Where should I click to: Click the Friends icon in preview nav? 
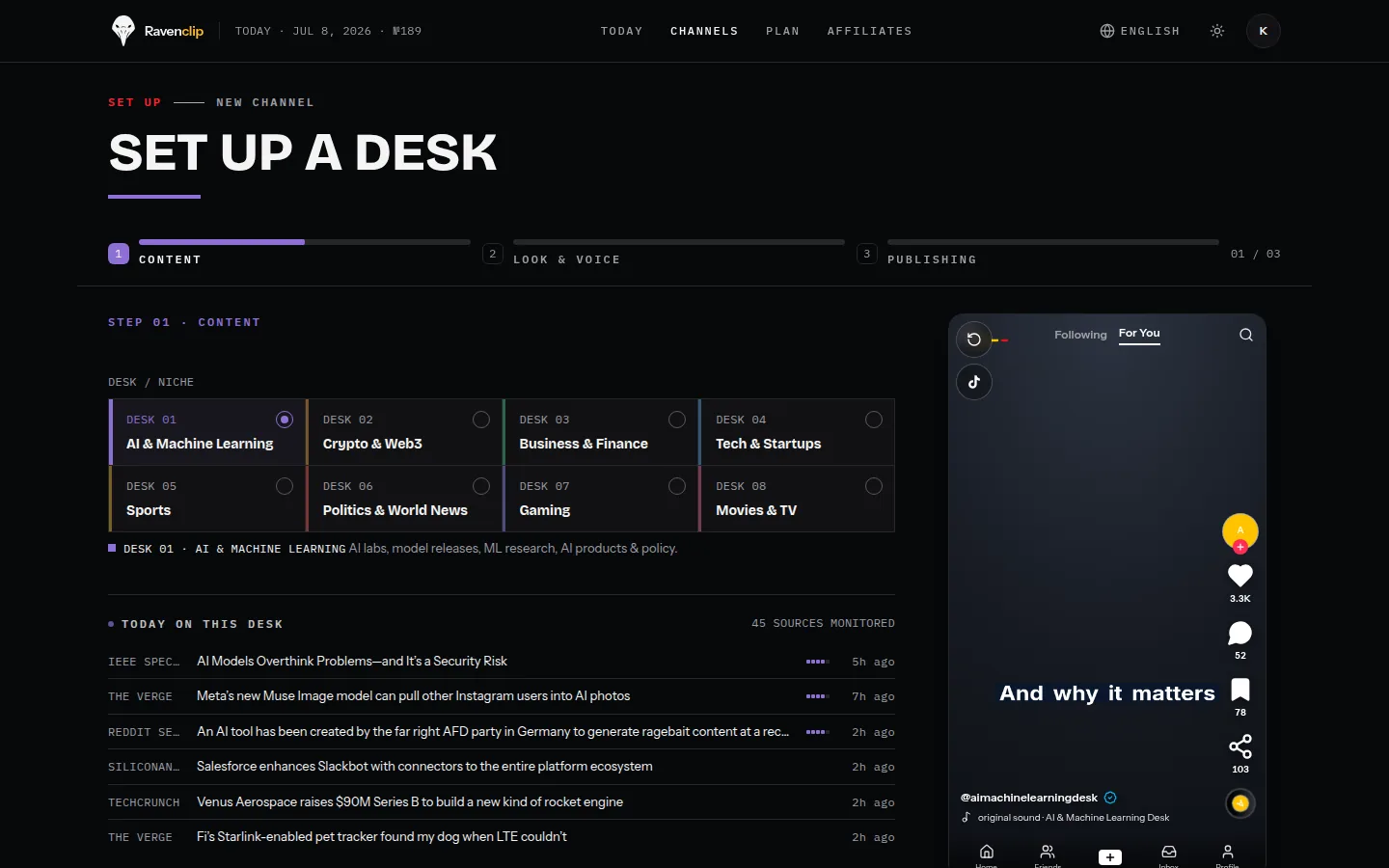(1048, 852)
